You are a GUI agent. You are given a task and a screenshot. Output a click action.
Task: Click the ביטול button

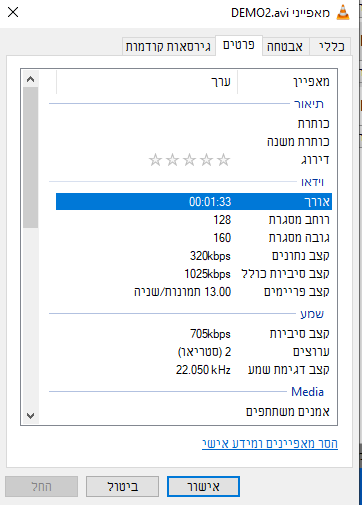[122, 487]
